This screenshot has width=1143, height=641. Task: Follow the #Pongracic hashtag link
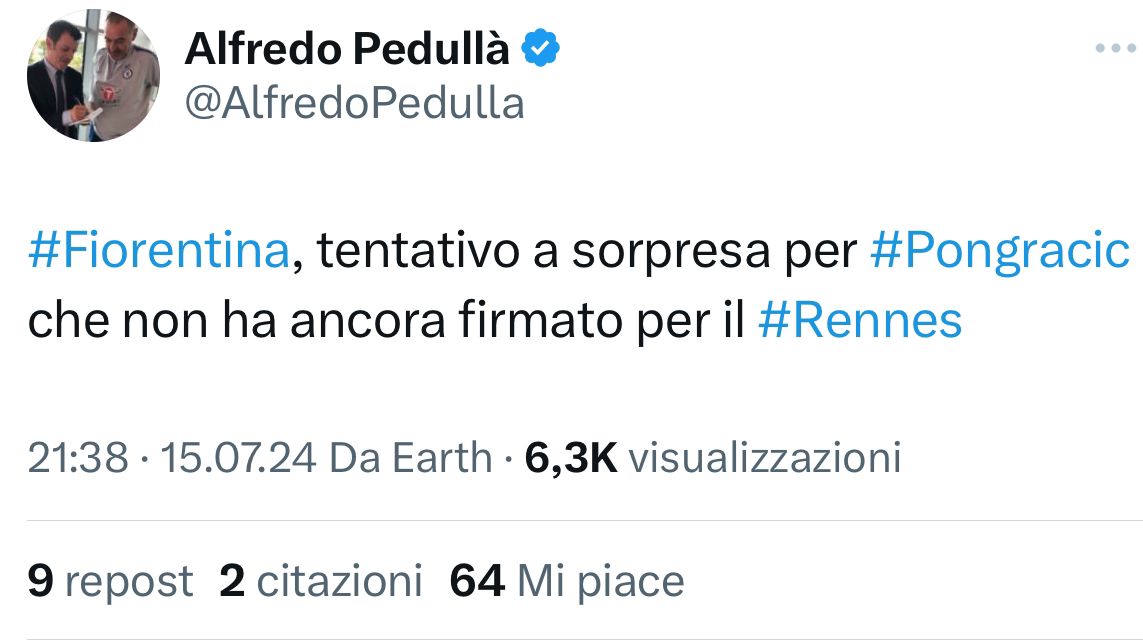point(1000,252)
